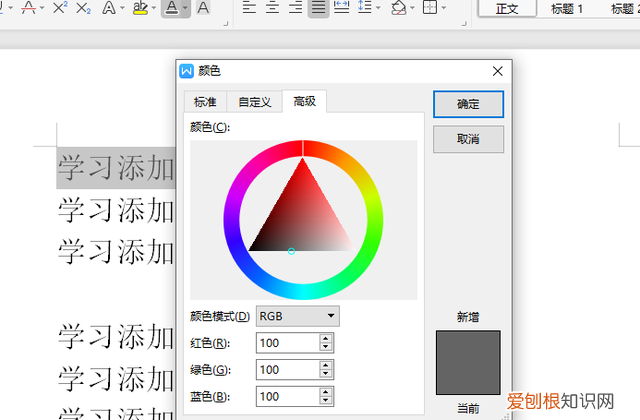Apply font color with the underlined A button
This screenshot has height=420, width=640.
[172, 7]
